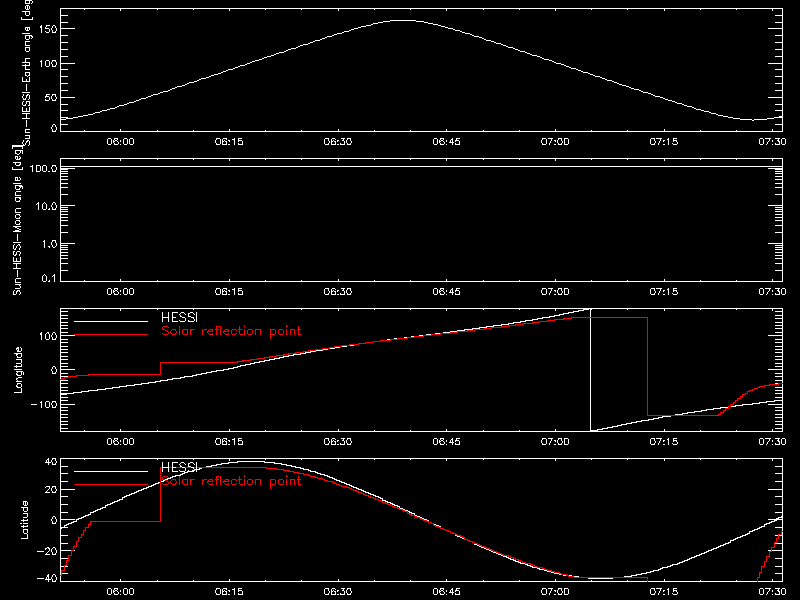
Task: Click the 150 tick on Earth angle axis
Action: pos(48,29)
